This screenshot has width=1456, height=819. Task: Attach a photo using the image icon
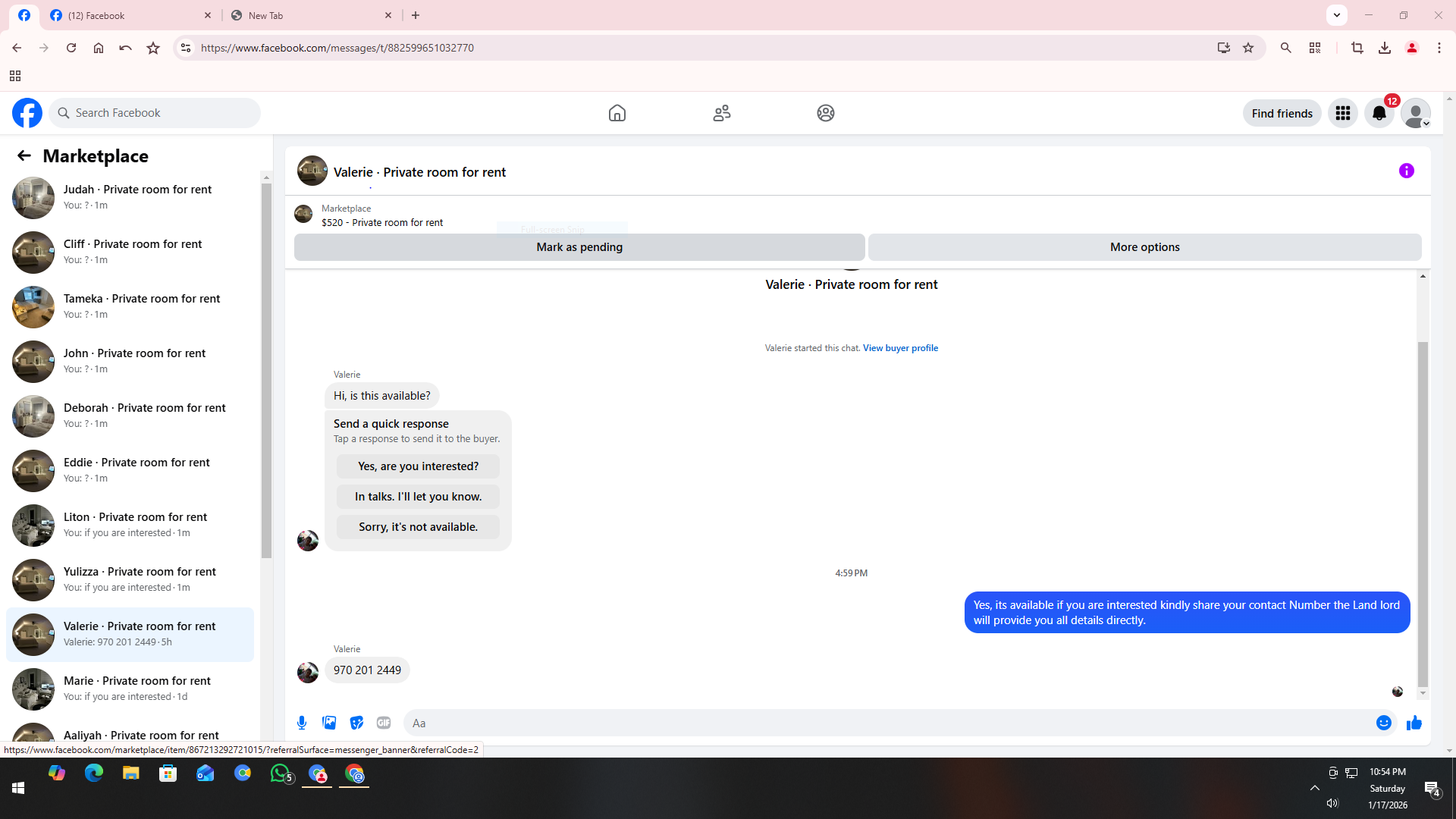pos(329,723)
